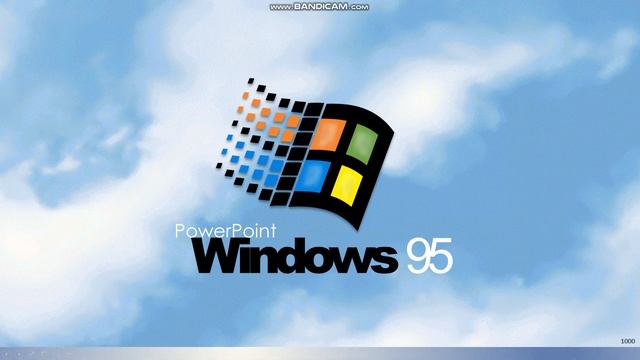Click the boot gradient progress bar
This screenshot has height=360, width=640.
[x=320, y=353]
